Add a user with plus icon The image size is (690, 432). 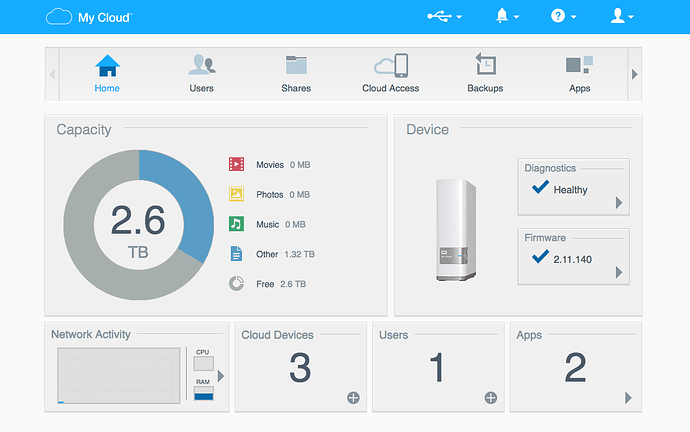(491, 398)
